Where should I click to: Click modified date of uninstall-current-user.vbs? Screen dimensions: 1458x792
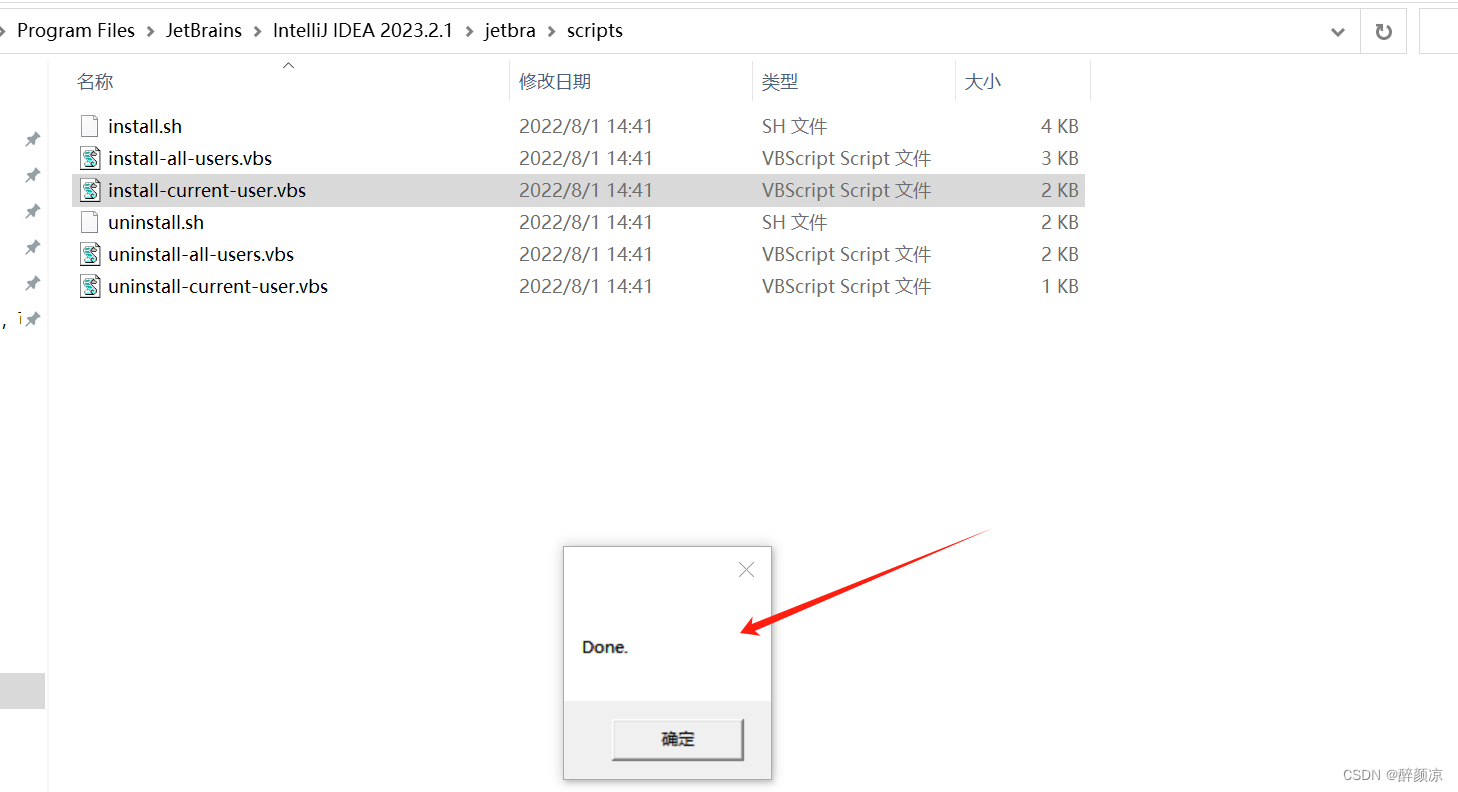(586, 286)
